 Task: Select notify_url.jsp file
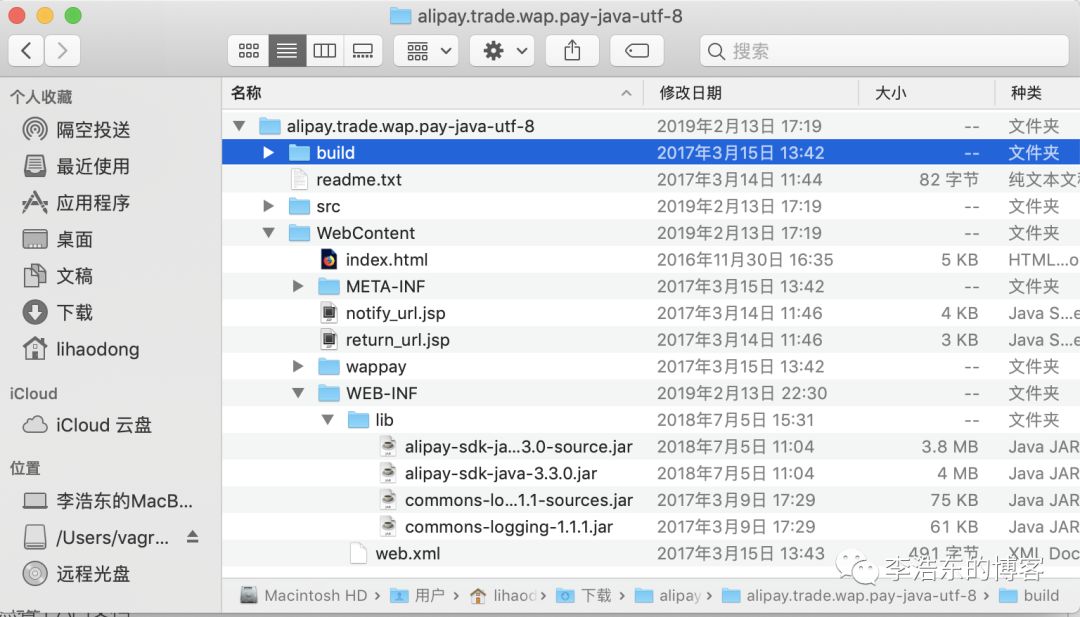[651, 313]
